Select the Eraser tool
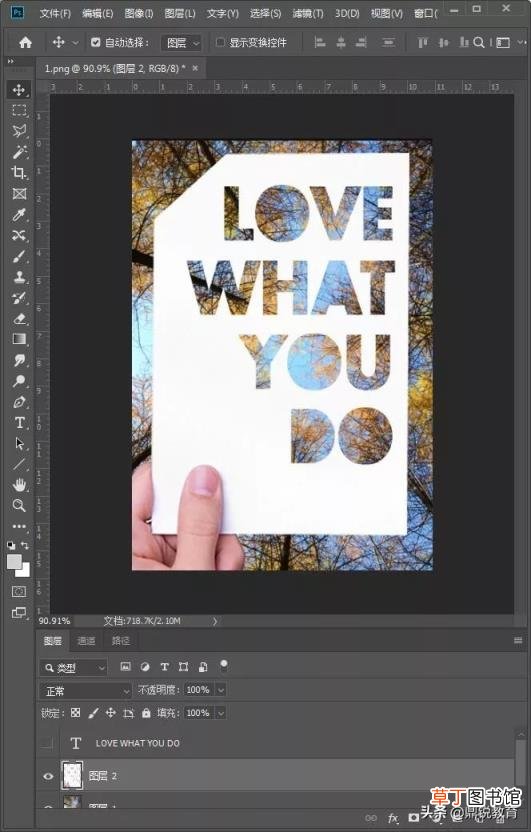The width and height of the screenshot is (531, 832). 19,318
